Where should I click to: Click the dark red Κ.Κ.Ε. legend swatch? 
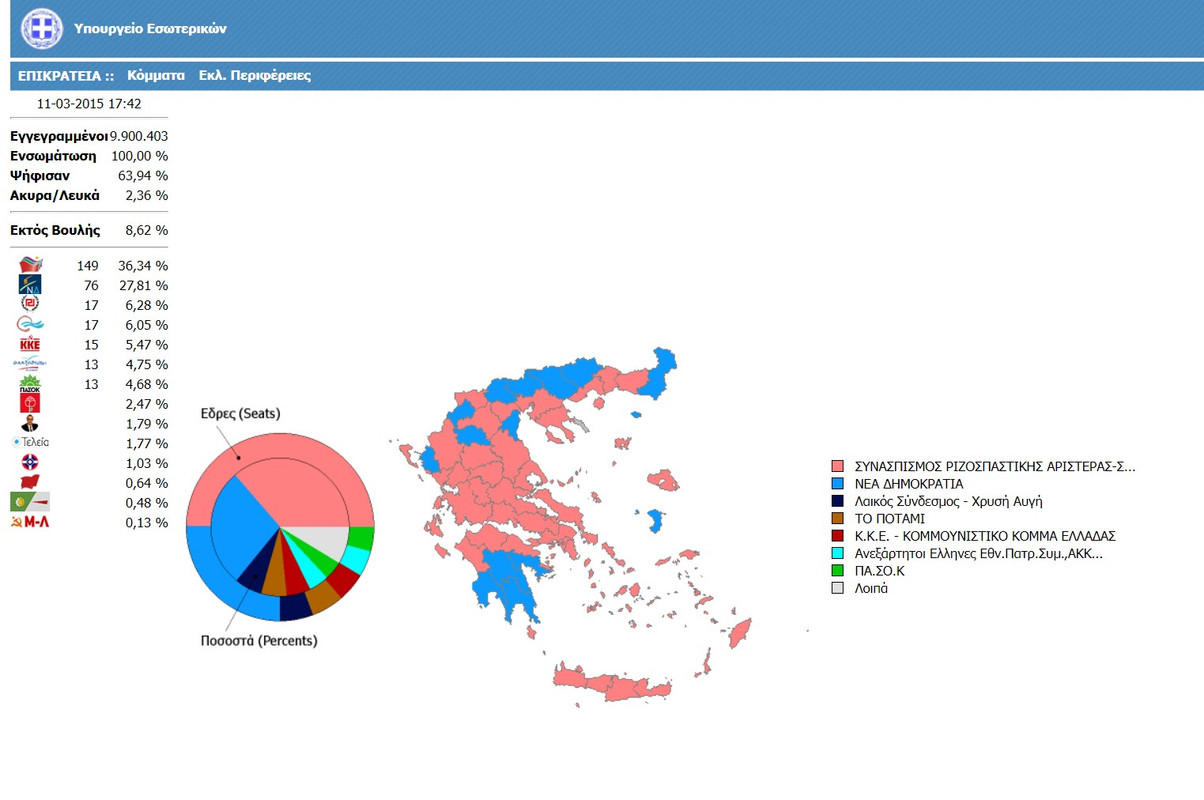[838, 537]
